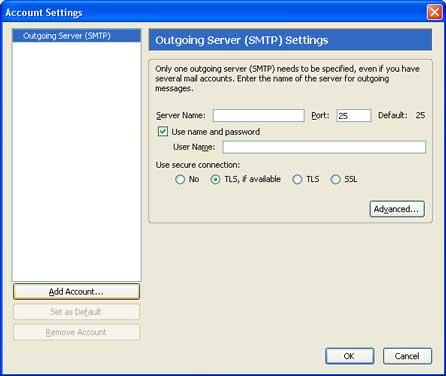The height and width of the screenshot is (376, 446).
Task: Select Outgoing Server (SMTP) in the account list
Action: pyautogui.click(x=77, y=36)
